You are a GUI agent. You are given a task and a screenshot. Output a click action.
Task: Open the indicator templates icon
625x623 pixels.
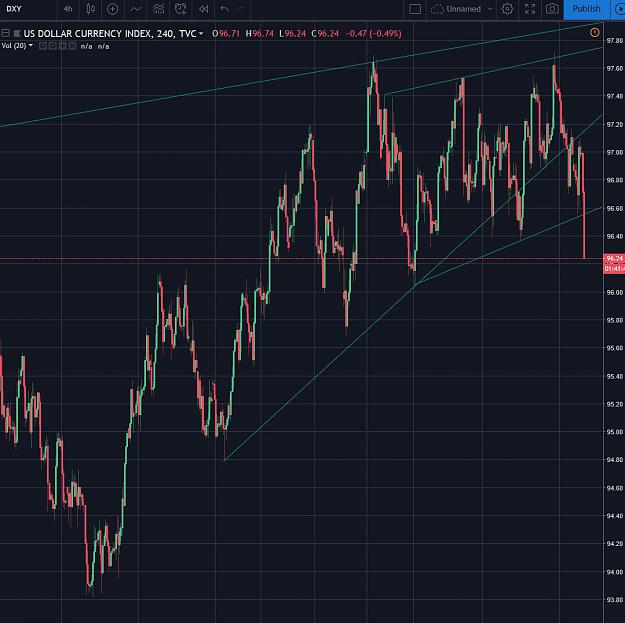point(159,9)
